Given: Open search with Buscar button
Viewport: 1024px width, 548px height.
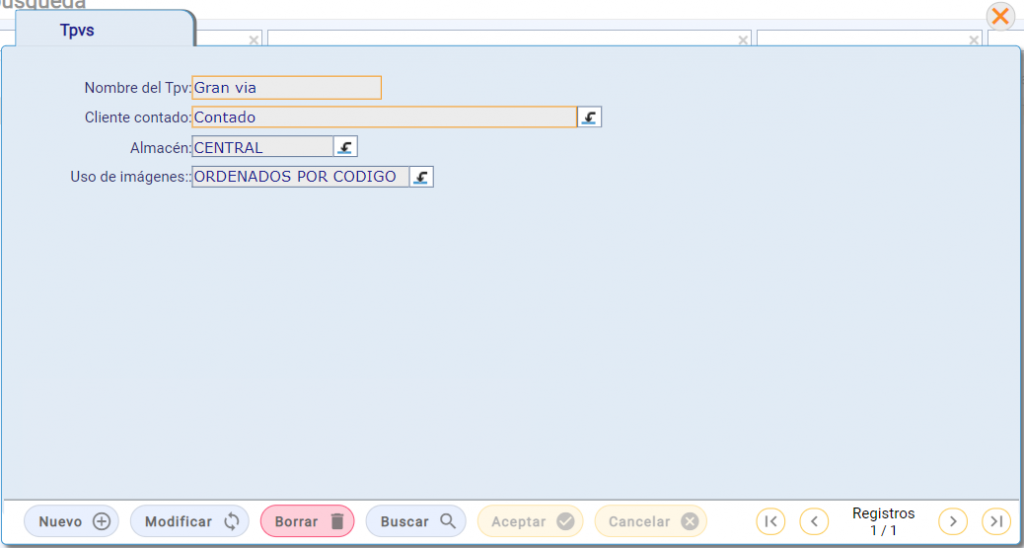Looking at the screenshot, I should pos(416,521).
